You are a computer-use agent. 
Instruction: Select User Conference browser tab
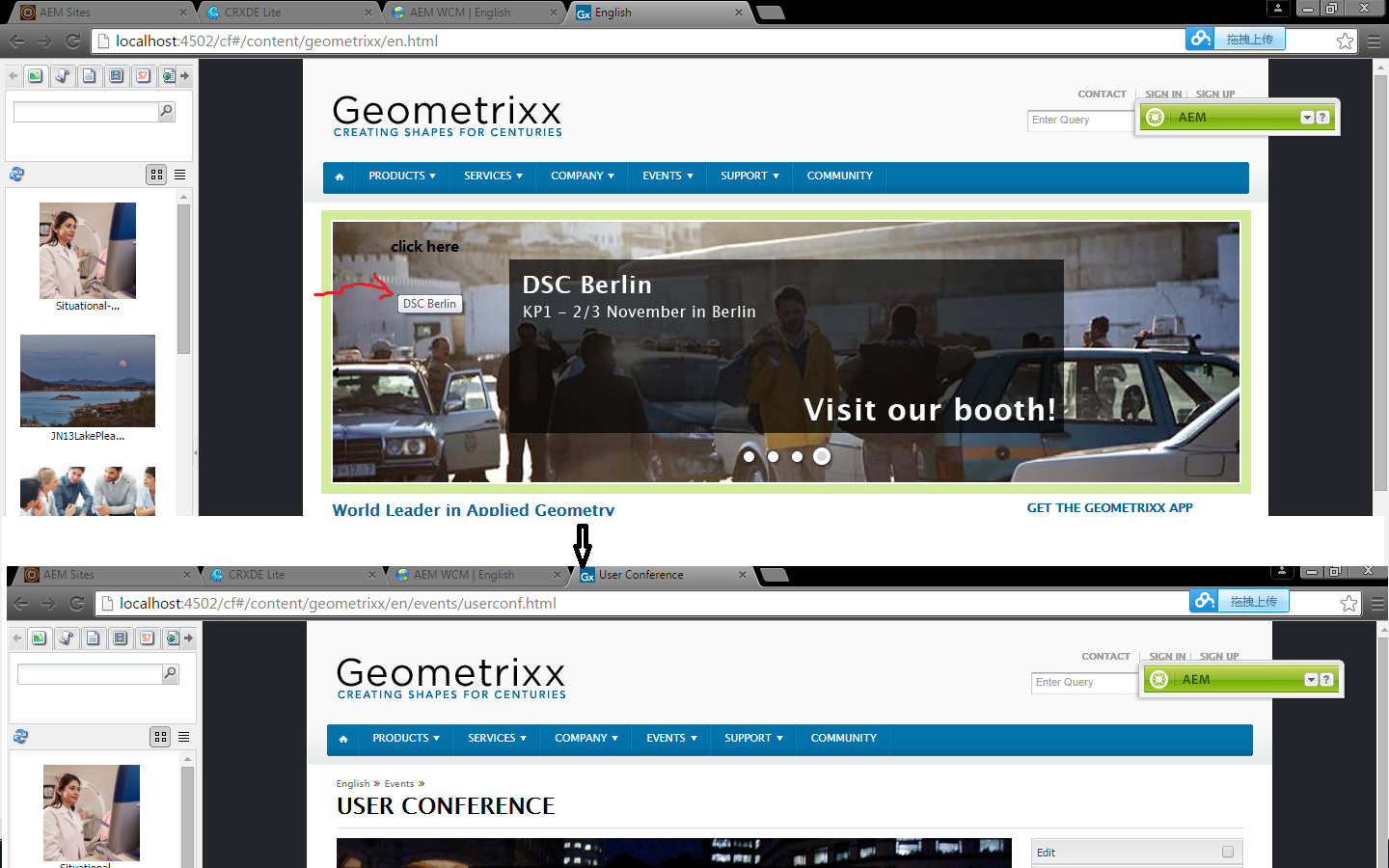point(662,575)
